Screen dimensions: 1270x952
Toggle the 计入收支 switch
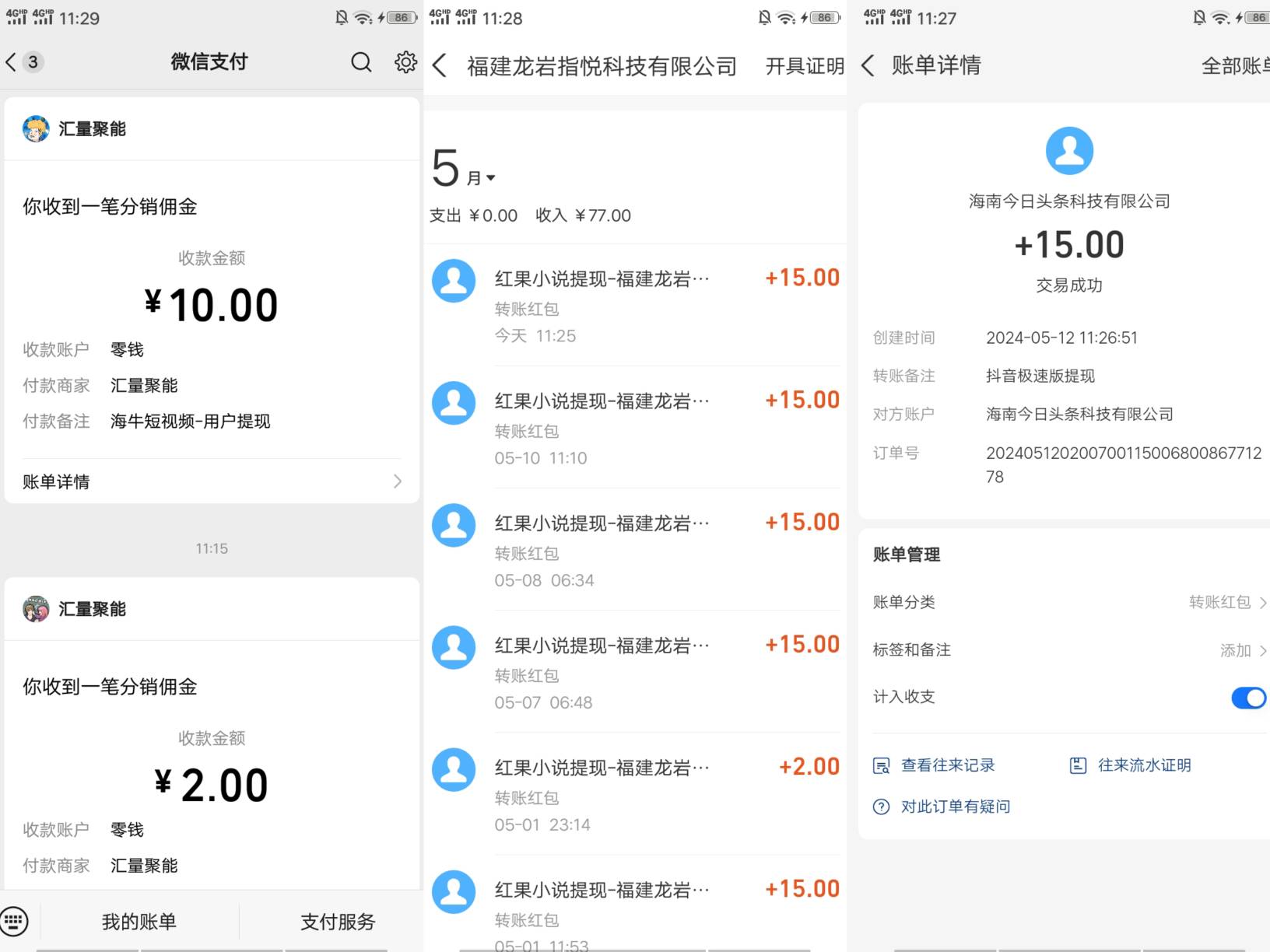tap(1249, 698)
